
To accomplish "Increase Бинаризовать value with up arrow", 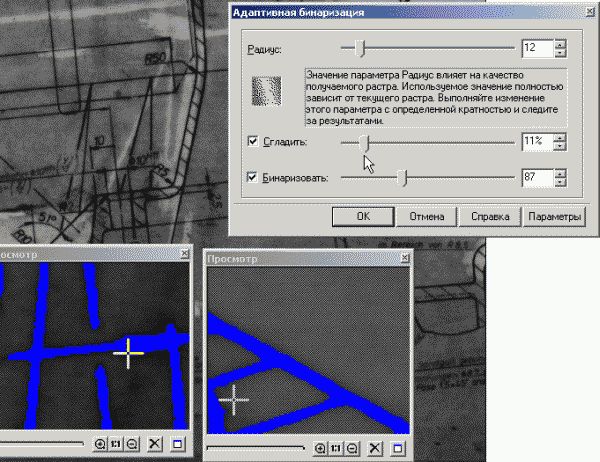I will tap(560, 173).
